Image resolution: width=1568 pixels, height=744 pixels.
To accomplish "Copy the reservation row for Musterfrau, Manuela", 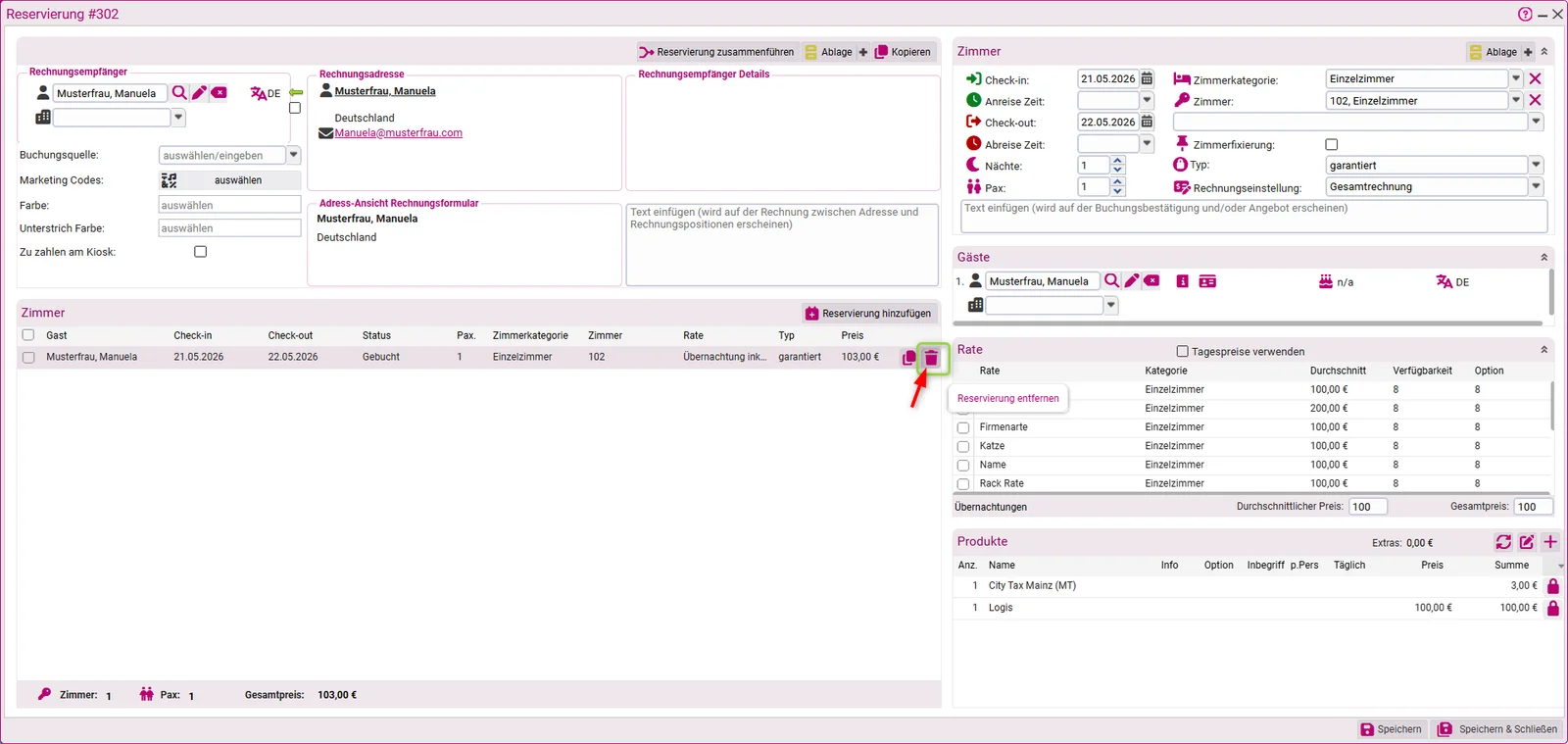I will coord(909,358).
